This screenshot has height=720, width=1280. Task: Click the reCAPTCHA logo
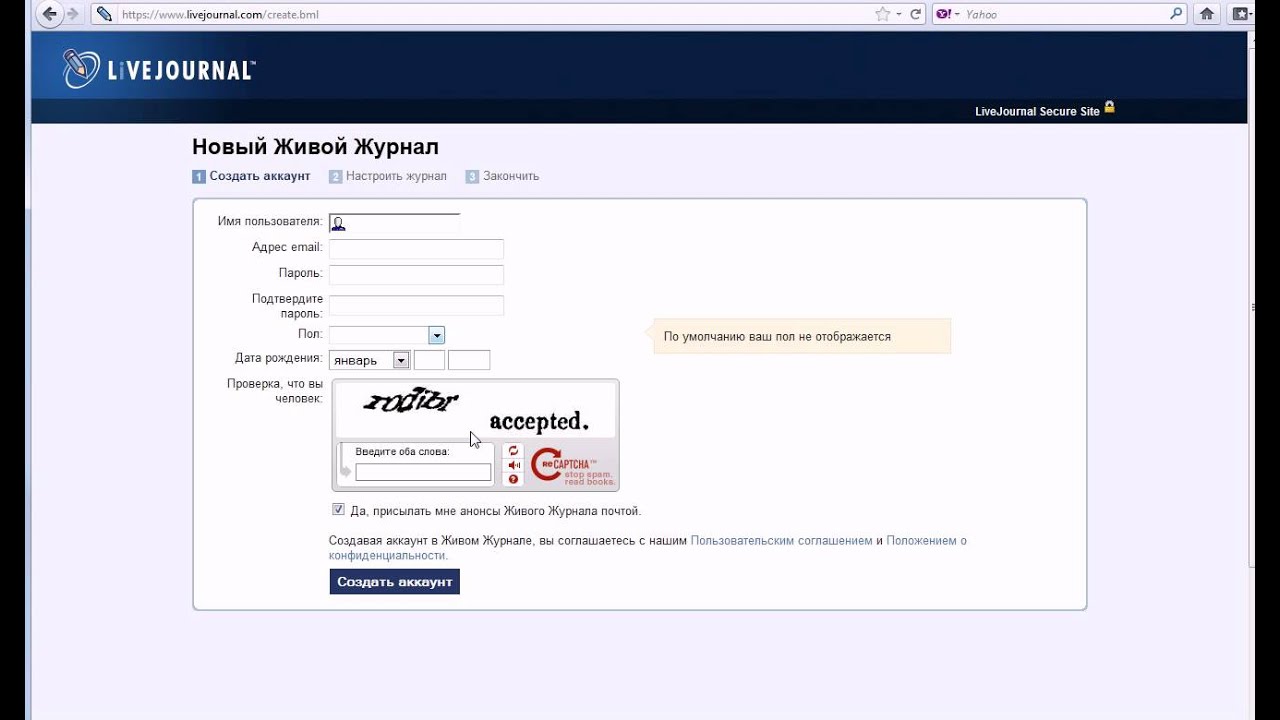pyautogui.click(x=571, y=465)
